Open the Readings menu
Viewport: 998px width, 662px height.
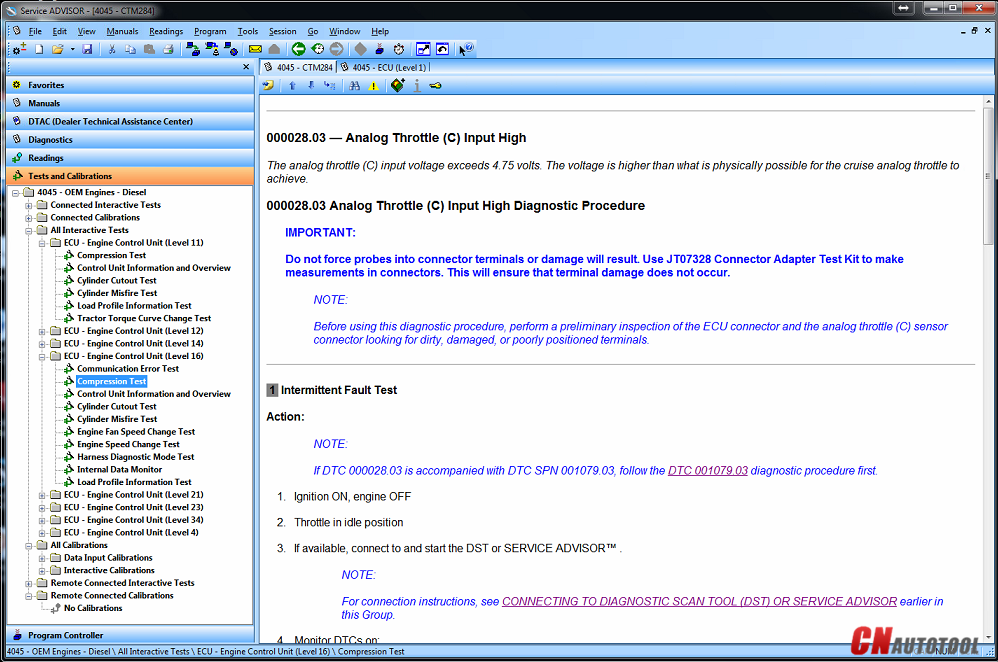pyautogui.click(x=166, y=31)
